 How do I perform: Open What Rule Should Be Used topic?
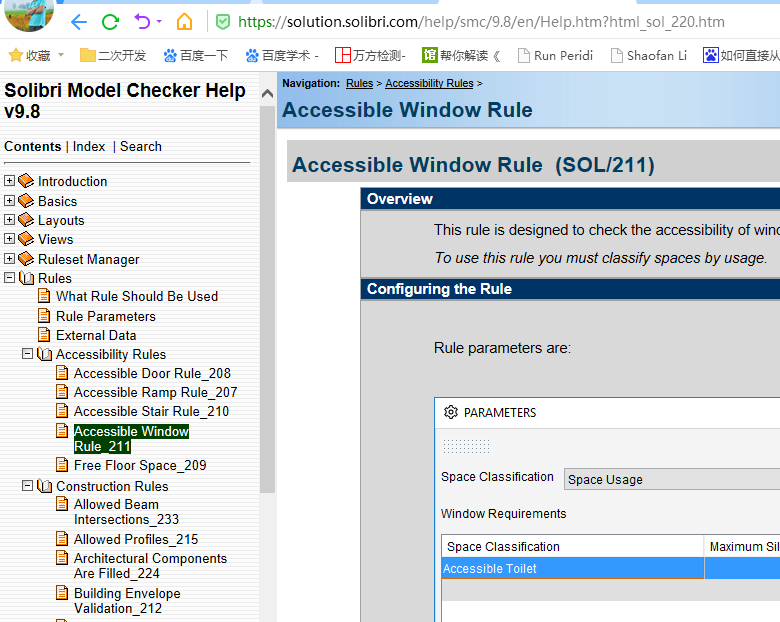pyautogui.click(x=137, y=296)
